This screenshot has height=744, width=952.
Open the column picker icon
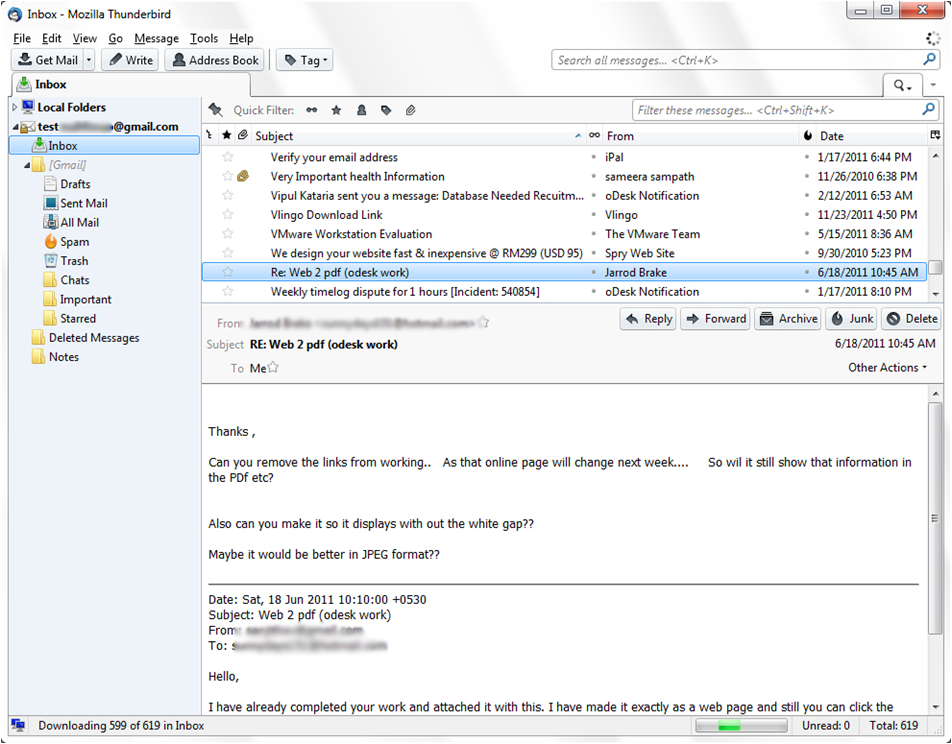935,135
